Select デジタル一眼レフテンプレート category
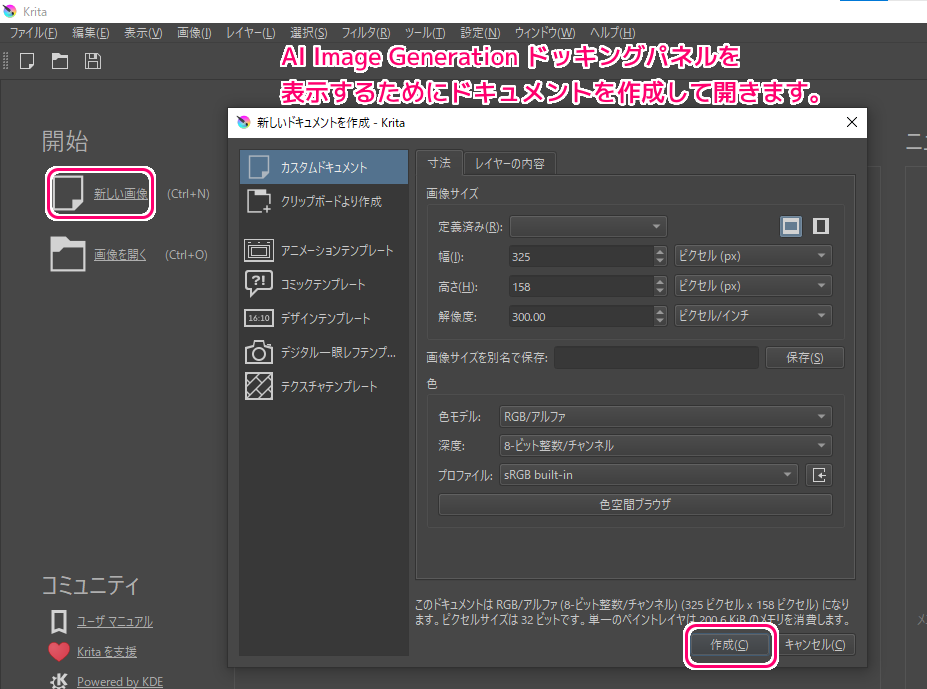Image resolution: width=927 pixels, height=689 pixels. pyautogui.click(x=323, y=352)
